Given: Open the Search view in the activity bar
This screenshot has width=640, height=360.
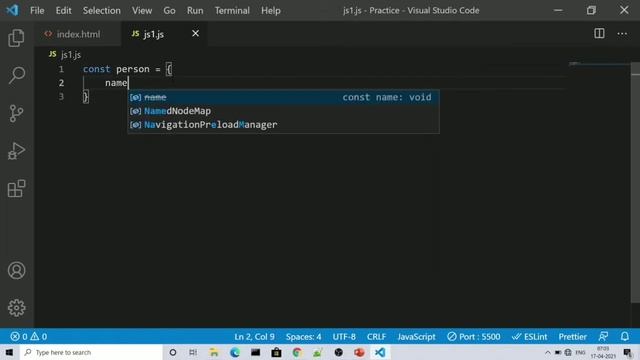Looking at the screenshot, I should pos(16,76).
